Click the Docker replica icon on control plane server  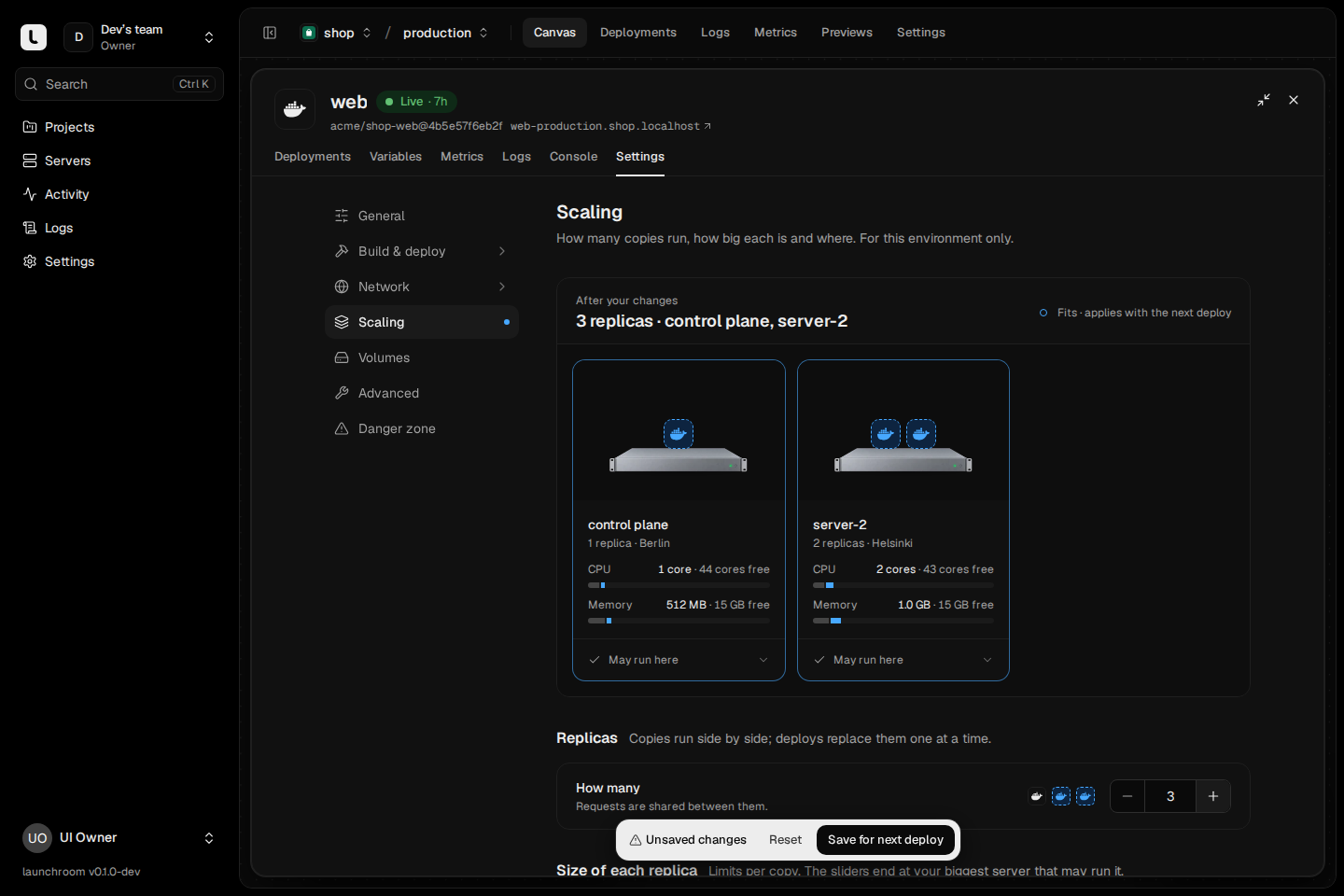point(679,434)
